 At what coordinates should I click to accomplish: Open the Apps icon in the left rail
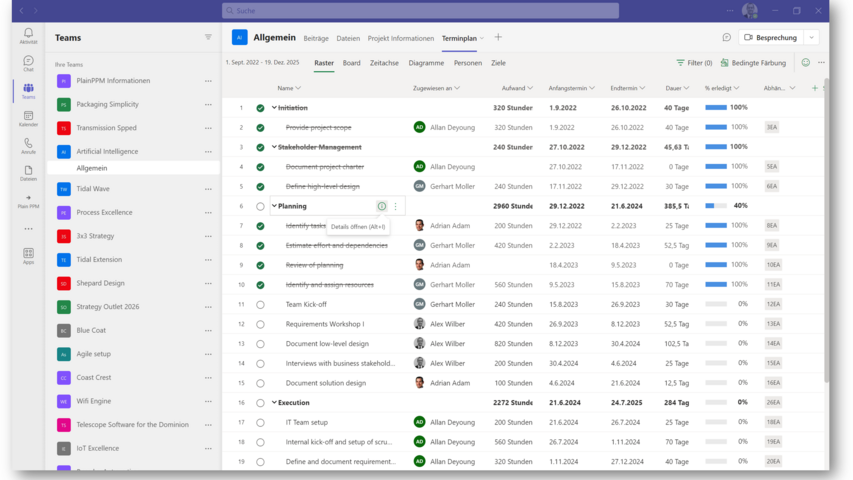28,255
